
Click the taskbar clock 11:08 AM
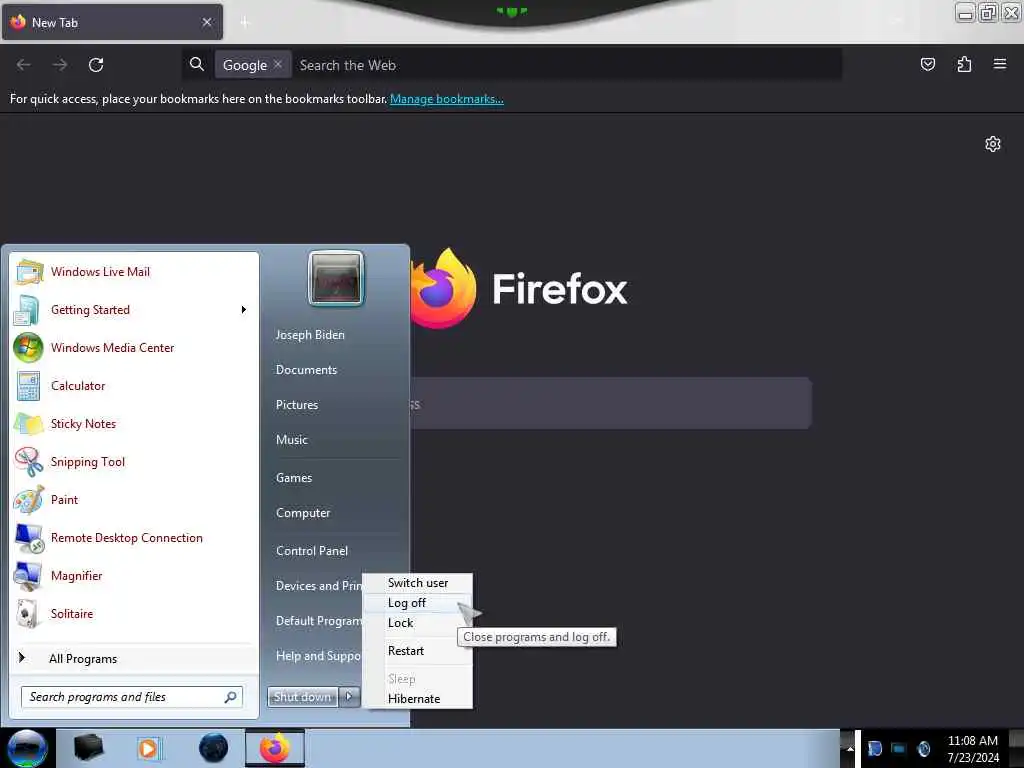click(972, 741)
